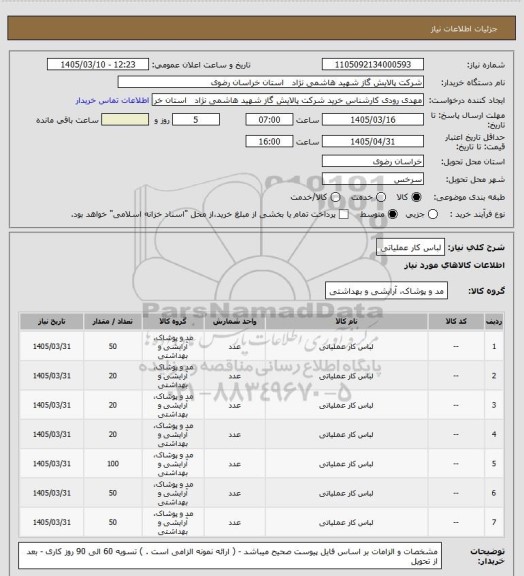Select the کالا radio button
The width and height of the screenshot is (524, 576).
click(416, 197)
